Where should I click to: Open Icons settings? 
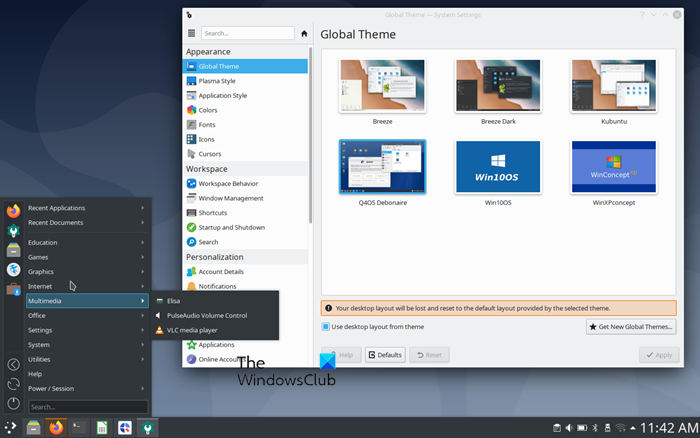click(245, 139)
